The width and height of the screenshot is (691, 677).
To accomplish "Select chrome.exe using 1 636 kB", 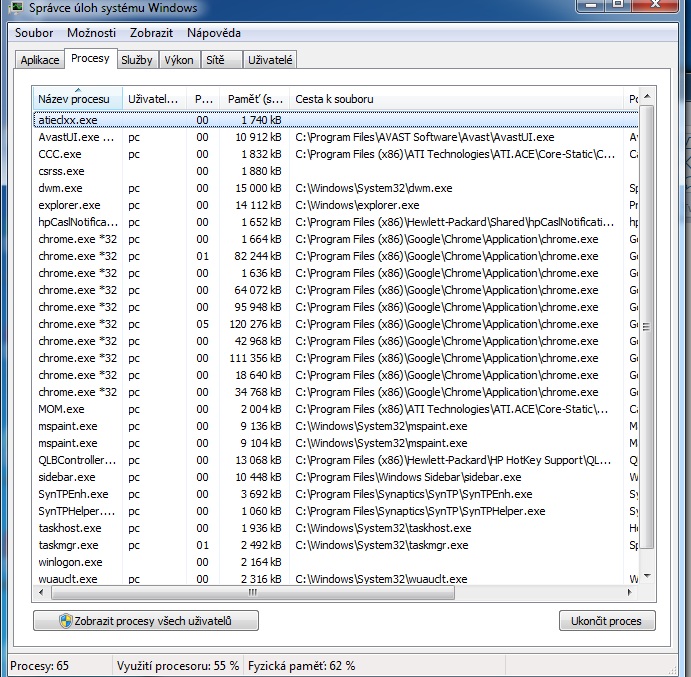I will 336,273.
